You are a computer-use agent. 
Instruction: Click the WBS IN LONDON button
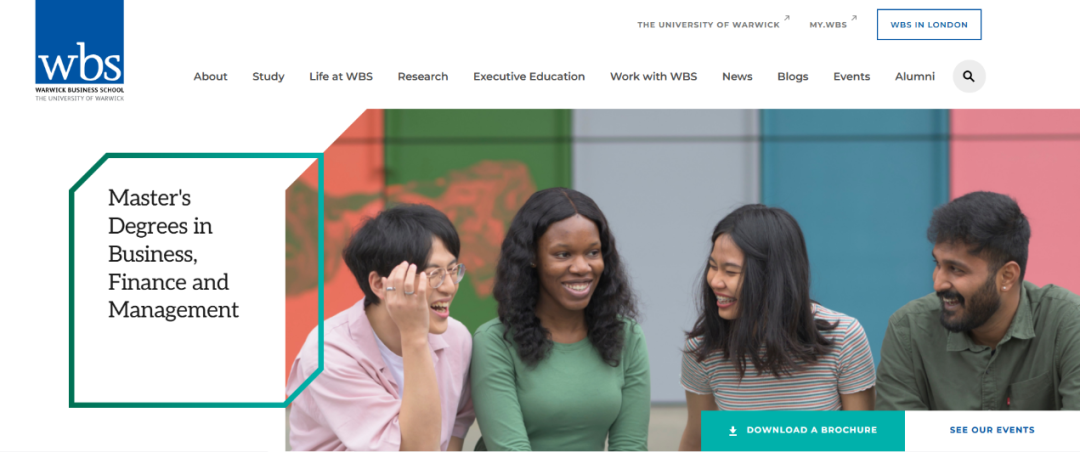click(x=929, y=25)
